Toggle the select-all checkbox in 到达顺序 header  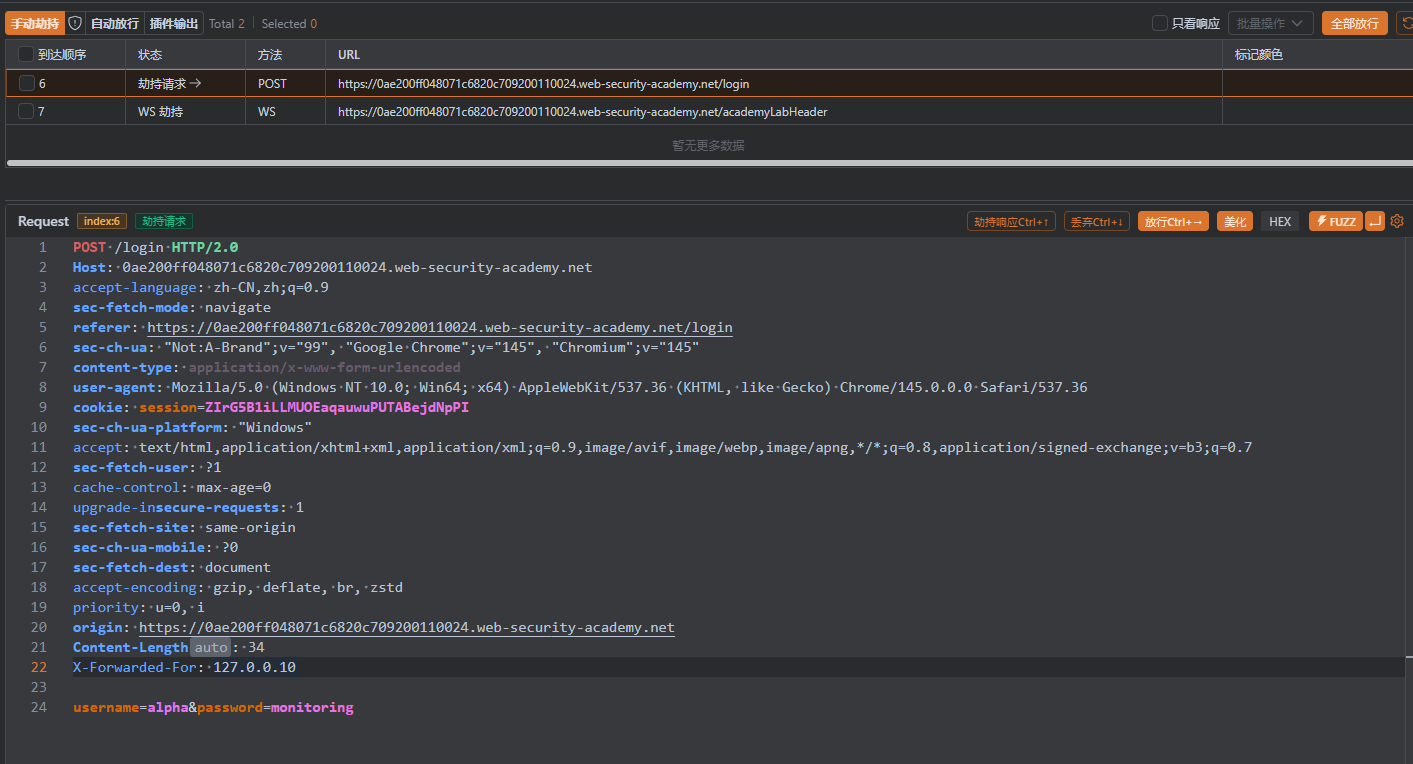pyautogui.click(x=27, y=55)
